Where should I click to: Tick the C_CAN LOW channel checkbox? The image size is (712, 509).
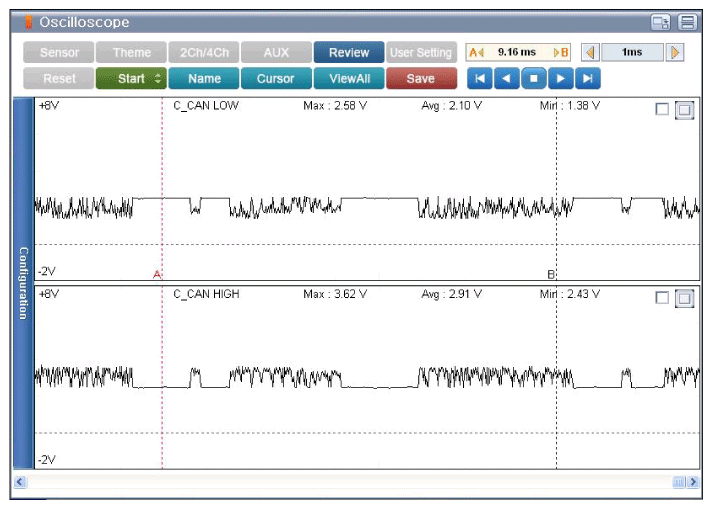coord(662,110)
